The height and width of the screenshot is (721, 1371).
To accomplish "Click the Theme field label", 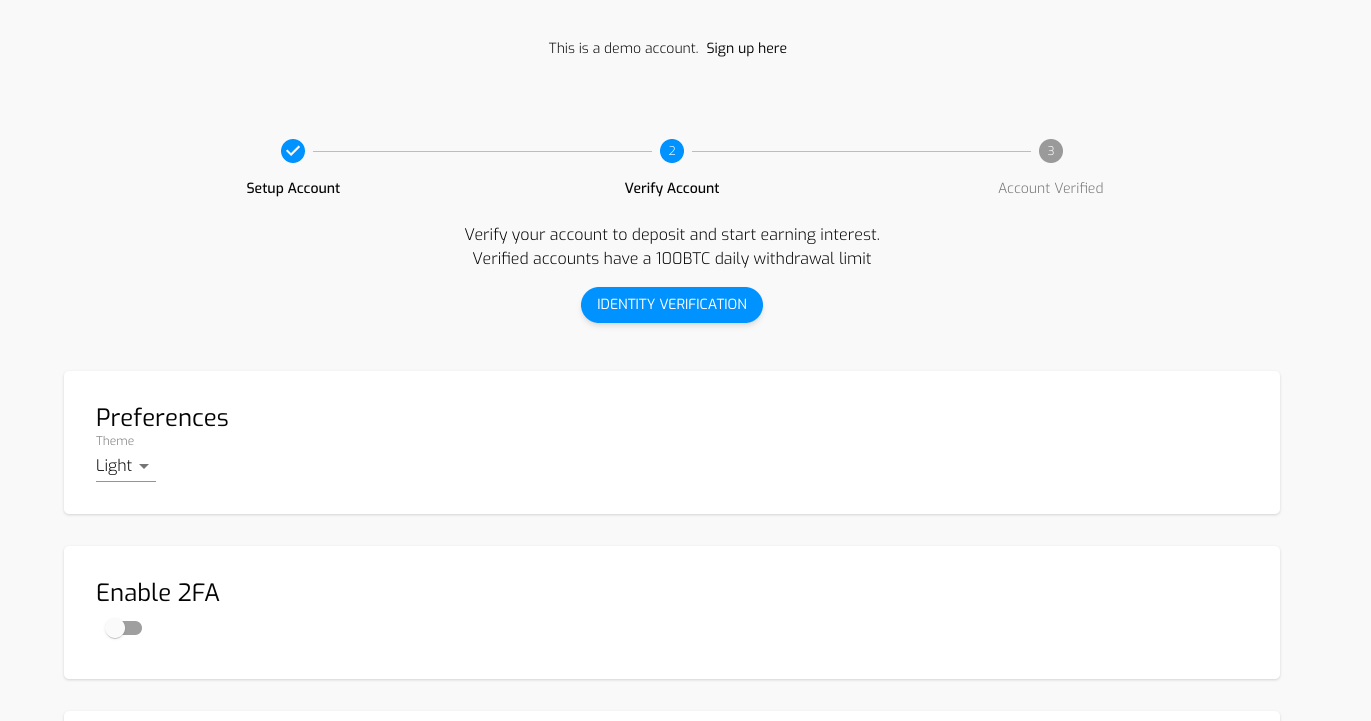I will click(115, 441).
